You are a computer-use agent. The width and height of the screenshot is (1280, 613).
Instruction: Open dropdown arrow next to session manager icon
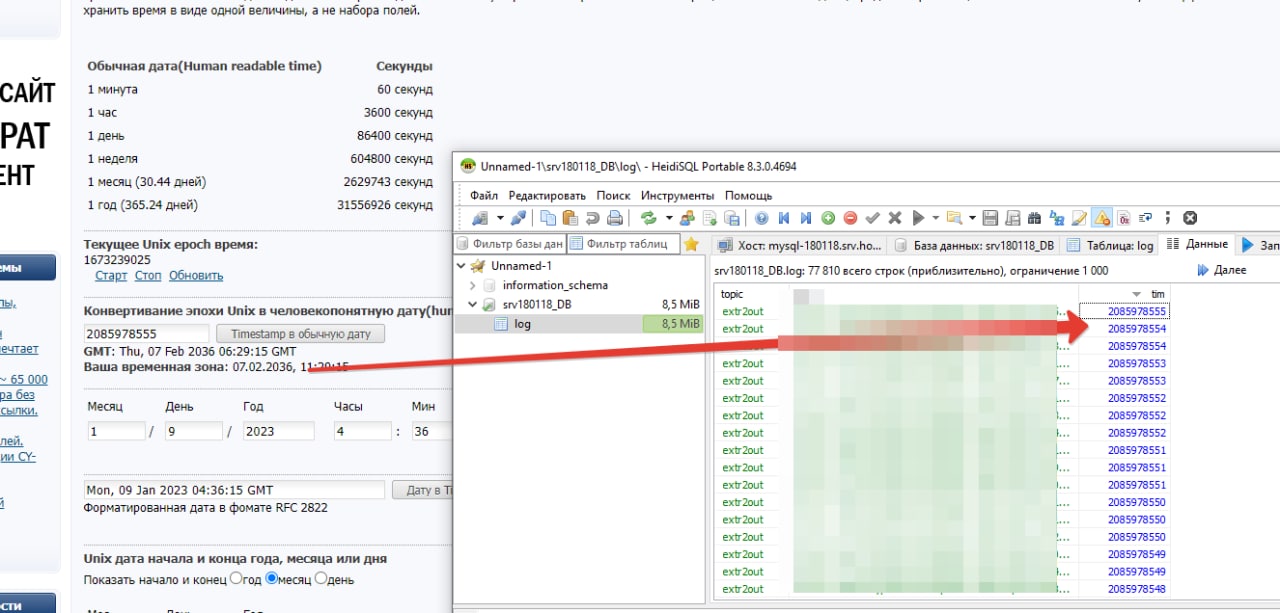pos(500,217)
